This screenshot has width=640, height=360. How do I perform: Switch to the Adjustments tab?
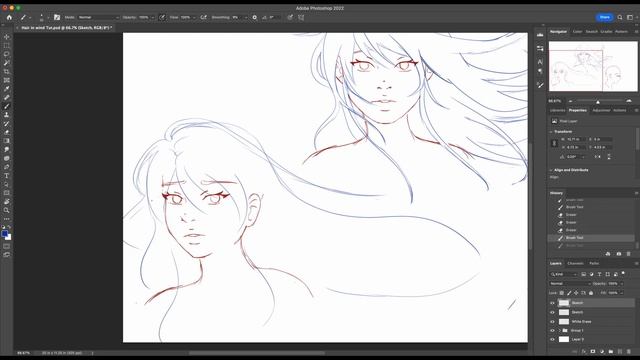click(x=601, y=110)
